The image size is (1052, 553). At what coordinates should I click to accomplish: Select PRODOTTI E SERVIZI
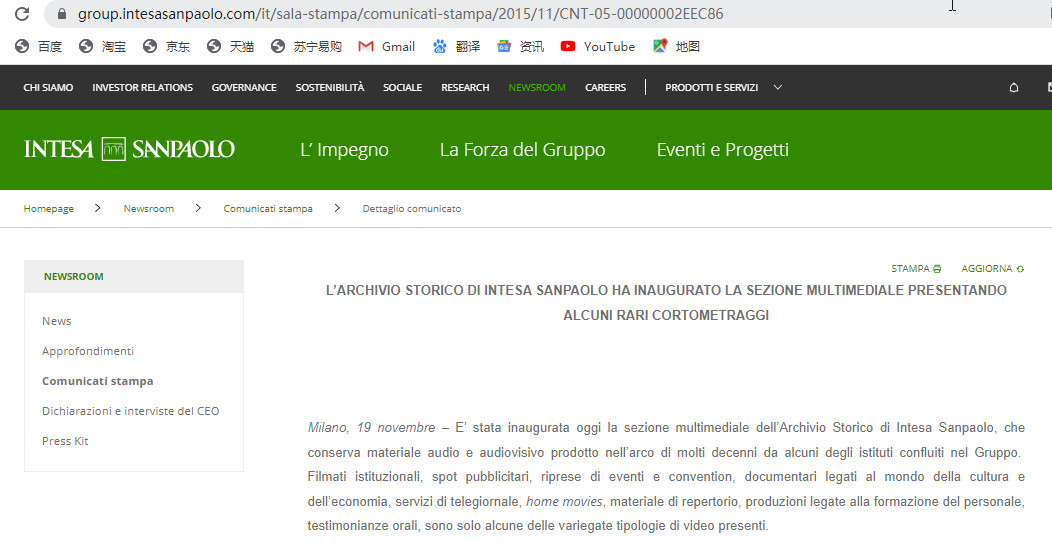pos(711,87)
